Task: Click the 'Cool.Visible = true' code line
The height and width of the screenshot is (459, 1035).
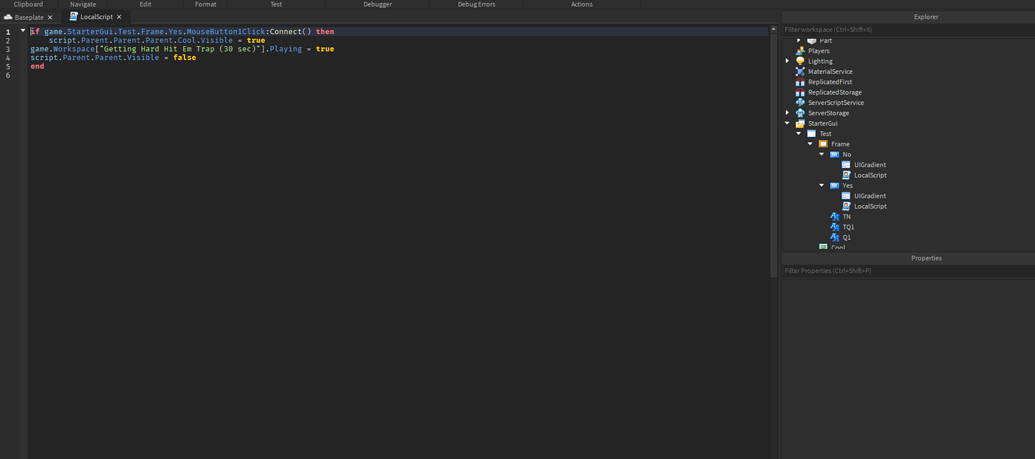Action: pyautogui.click(x=157, y=40)
